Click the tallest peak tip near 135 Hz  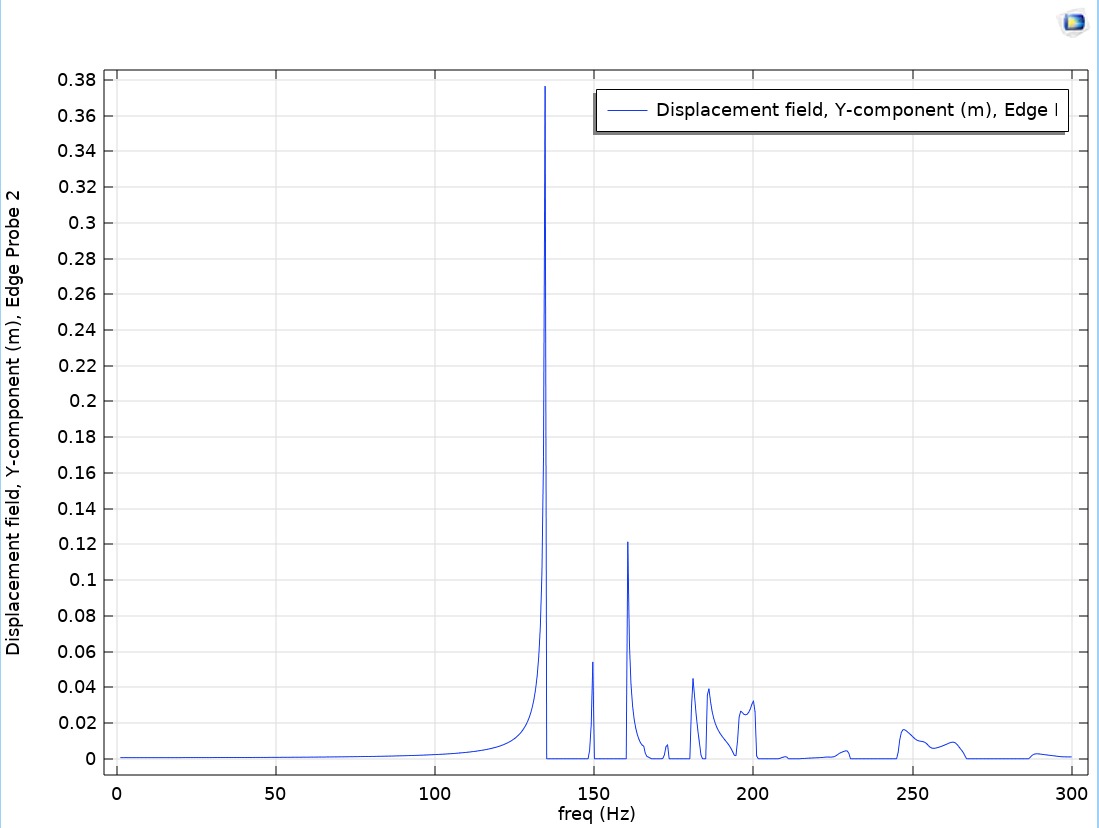click(x=545, y=88)
